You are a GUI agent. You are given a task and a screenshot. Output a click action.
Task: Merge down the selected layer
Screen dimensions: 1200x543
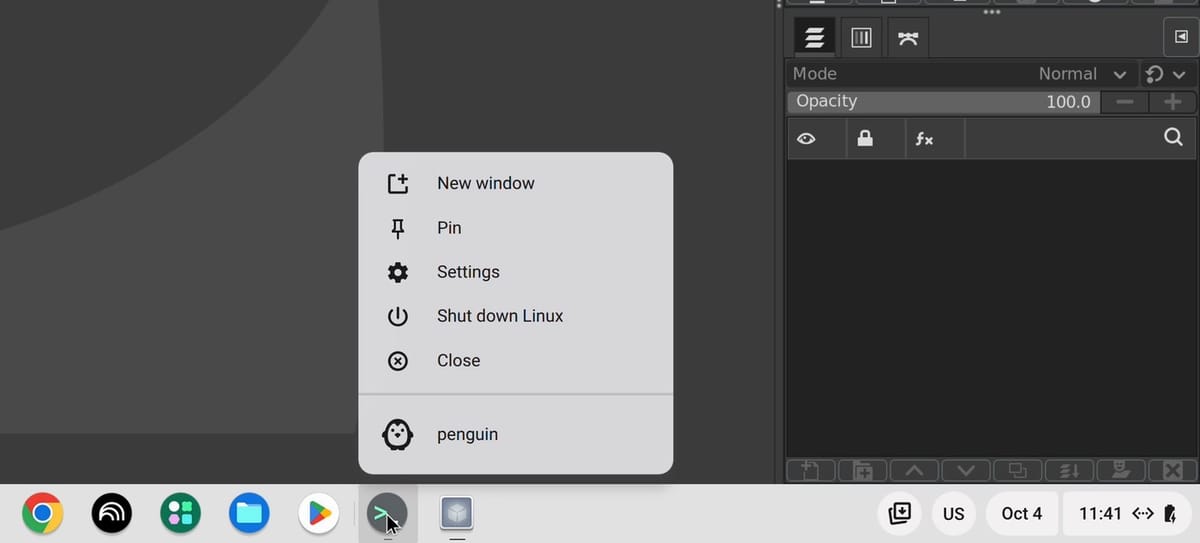1069,470
